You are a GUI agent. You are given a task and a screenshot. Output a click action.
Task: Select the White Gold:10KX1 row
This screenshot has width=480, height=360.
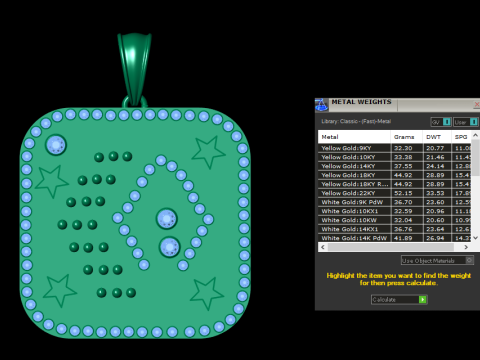pos(395,211)
